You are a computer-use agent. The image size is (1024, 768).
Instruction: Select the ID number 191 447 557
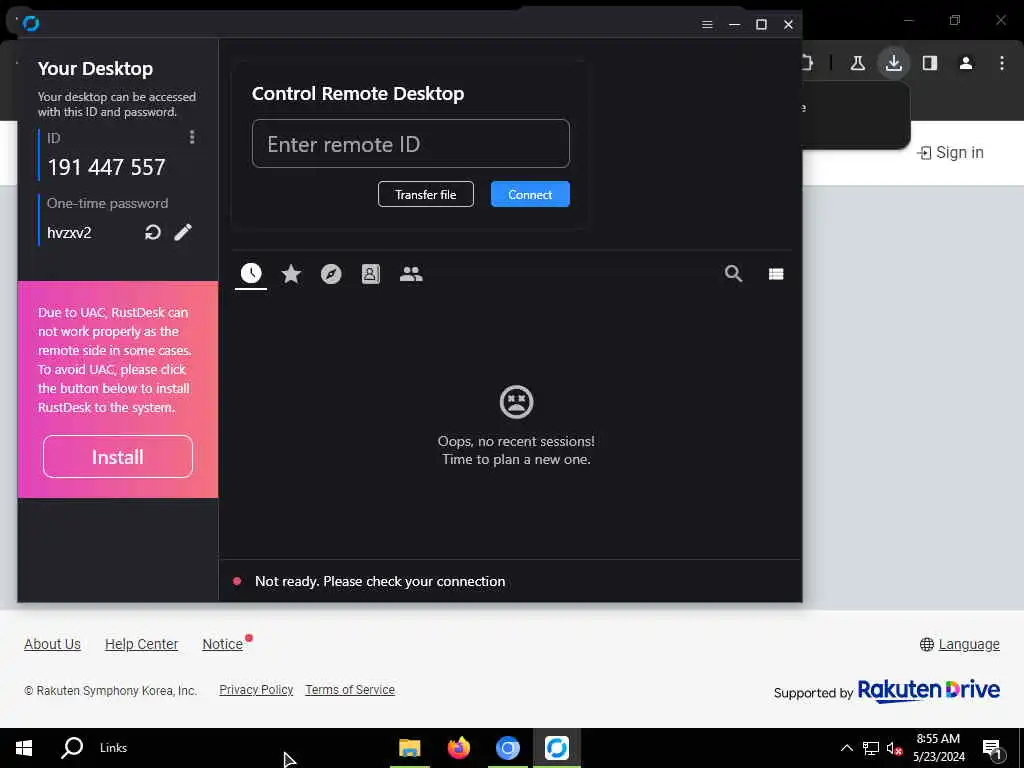click(106, 167)
